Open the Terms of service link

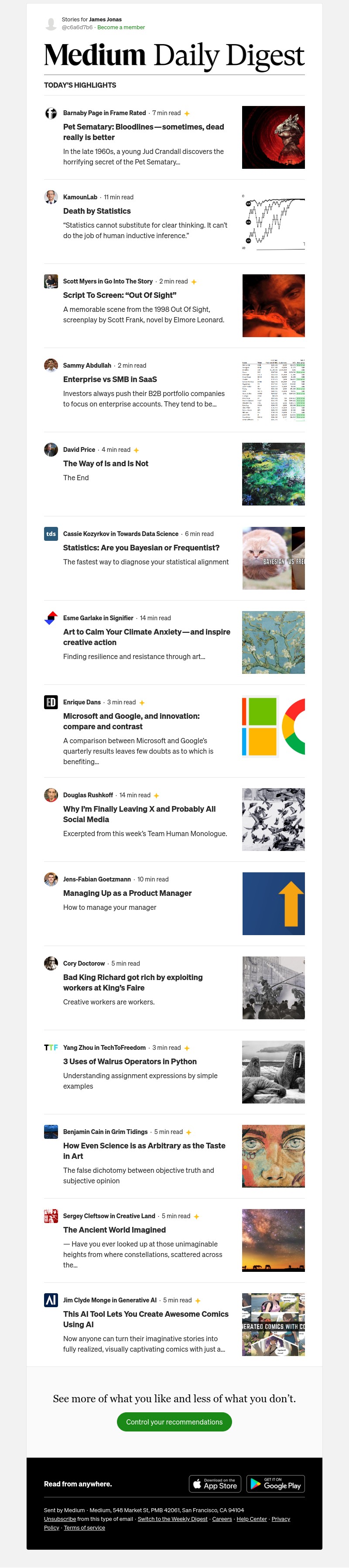(x=84, y=1527)
